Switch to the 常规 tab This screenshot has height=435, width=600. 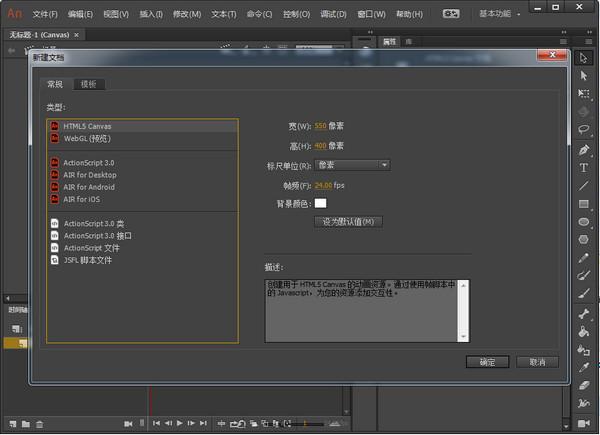click(55, 84)
